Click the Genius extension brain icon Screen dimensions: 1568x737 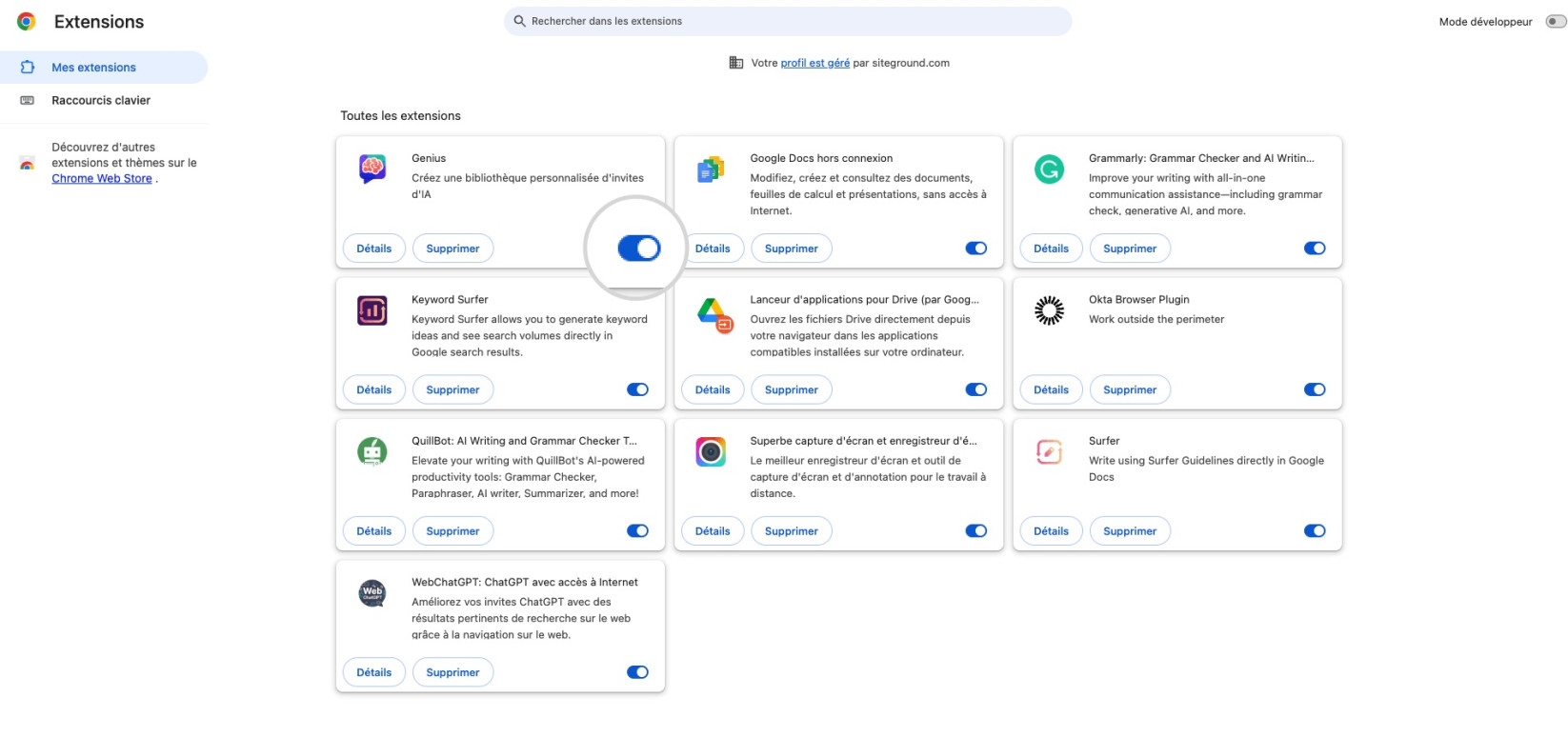tap(372, 169)
